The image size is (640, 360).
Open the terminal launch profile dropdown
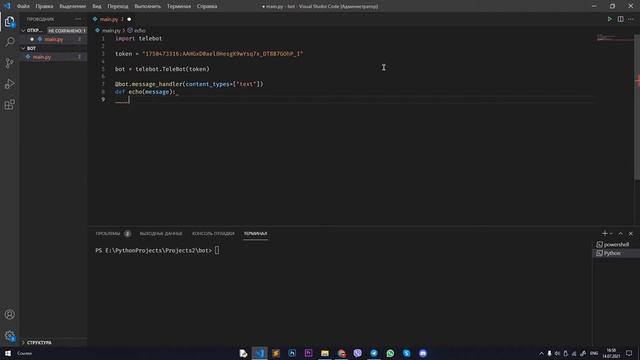click(611, 233)
